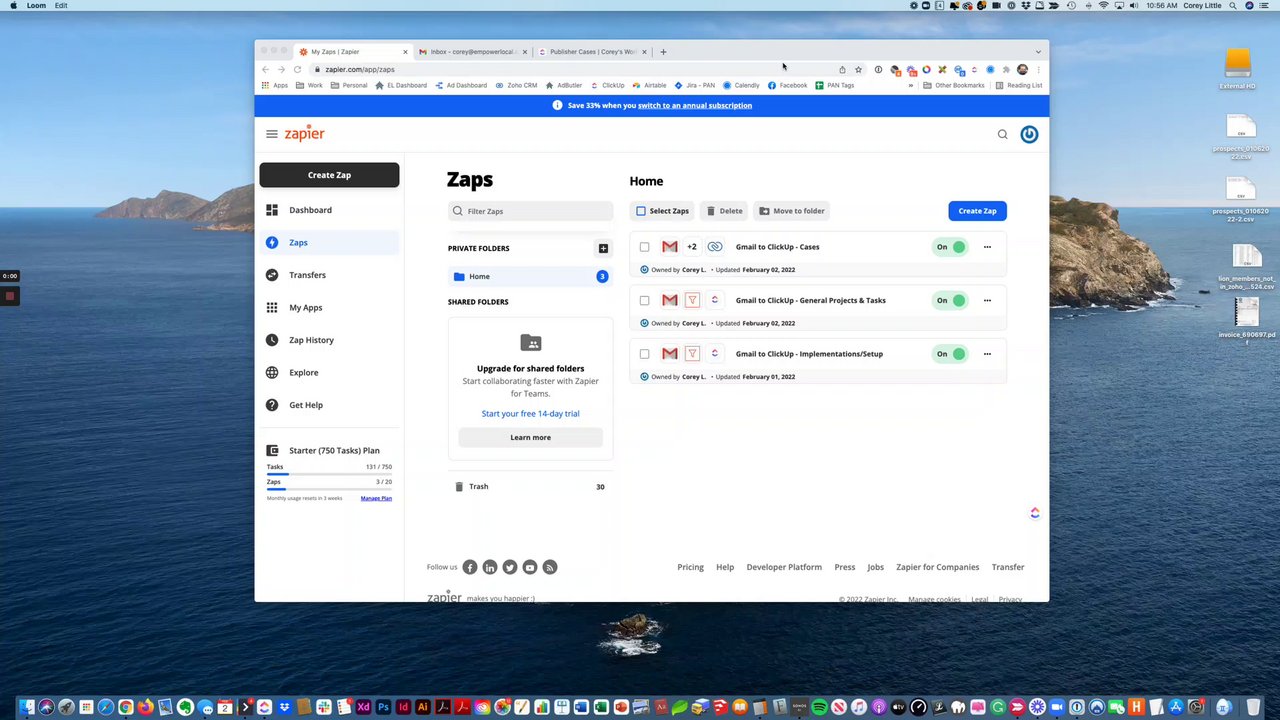This screenshot has width=1280, height=720.
Task: Click the black Create Zap sidebar button
Action: [x=329, y=175]
